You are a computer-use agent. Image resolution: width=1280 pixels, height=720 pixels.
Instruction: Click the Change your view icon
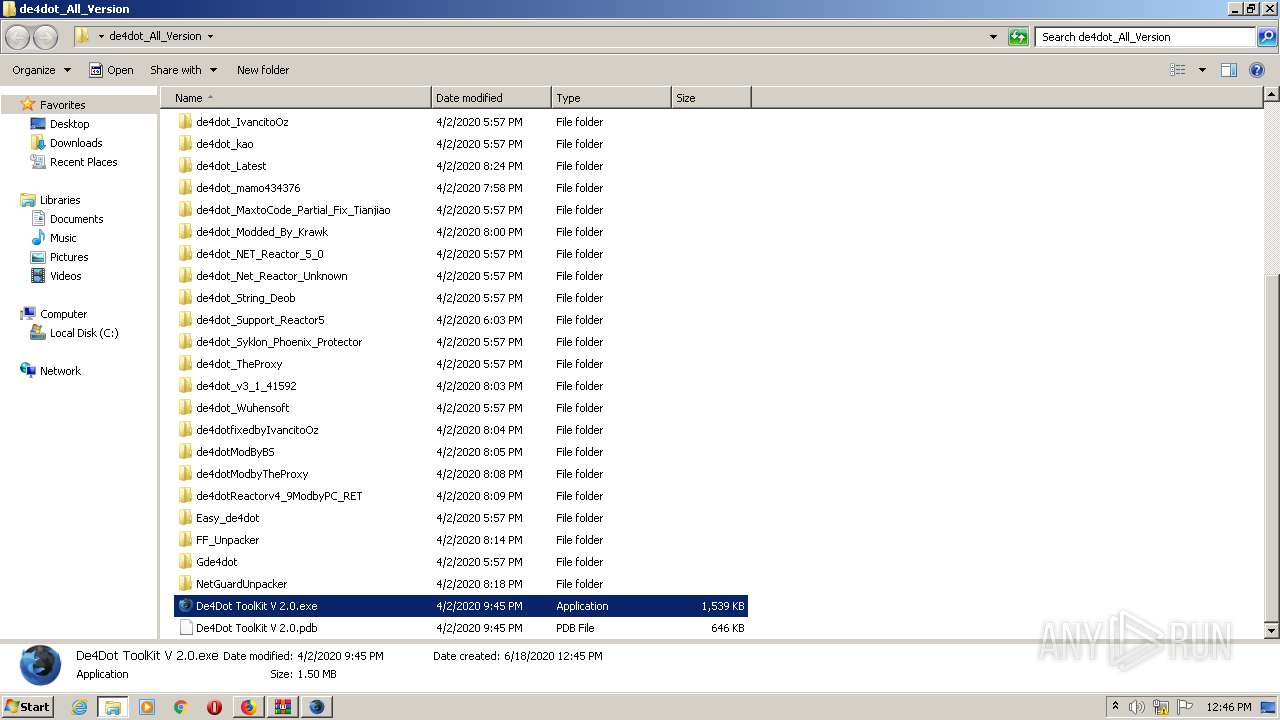(x=1178, y=70)
